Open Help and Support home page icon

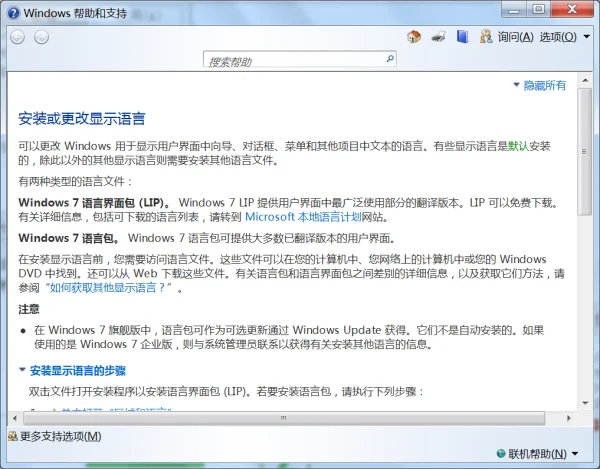[414, 37]
